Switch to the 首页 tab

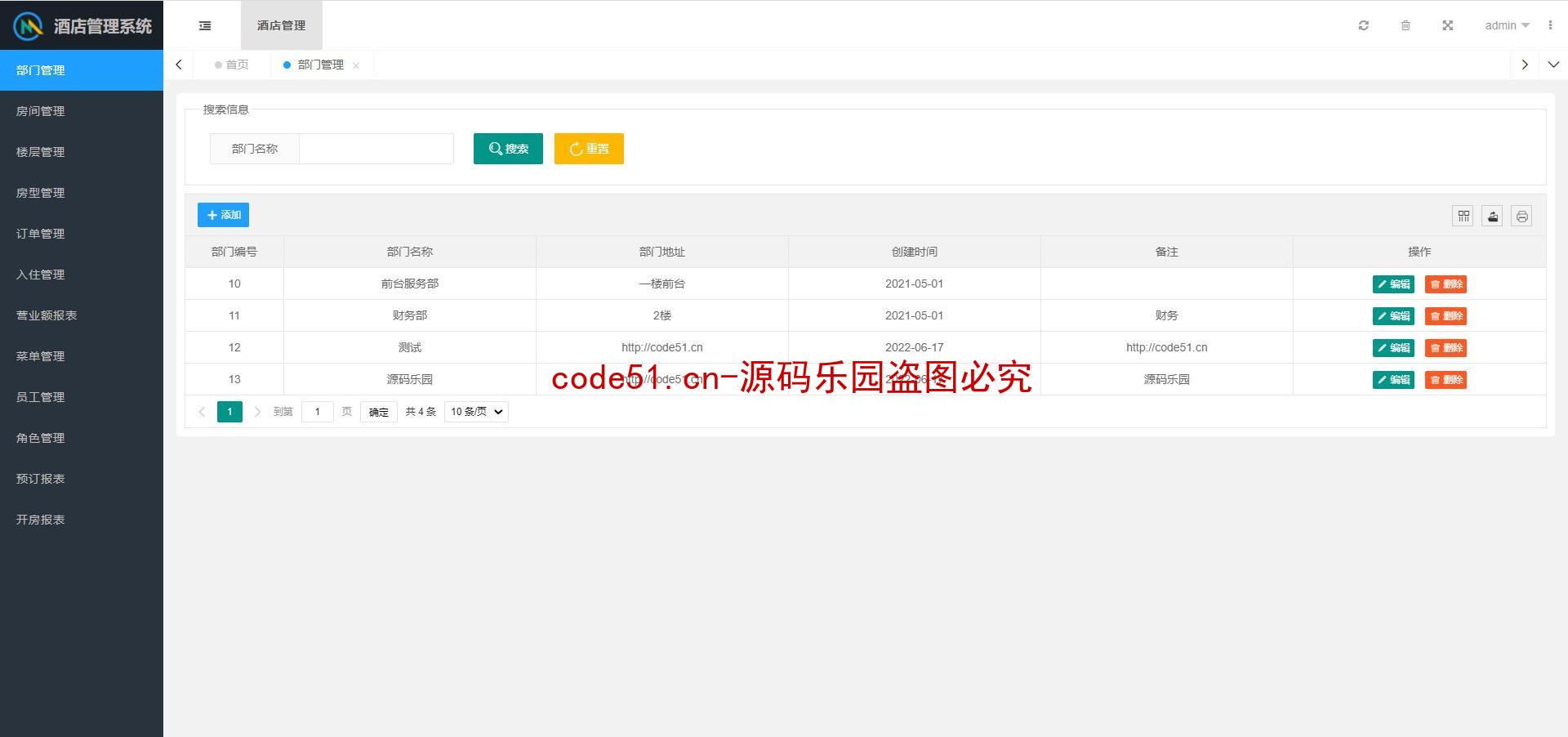tap(232, 65)
